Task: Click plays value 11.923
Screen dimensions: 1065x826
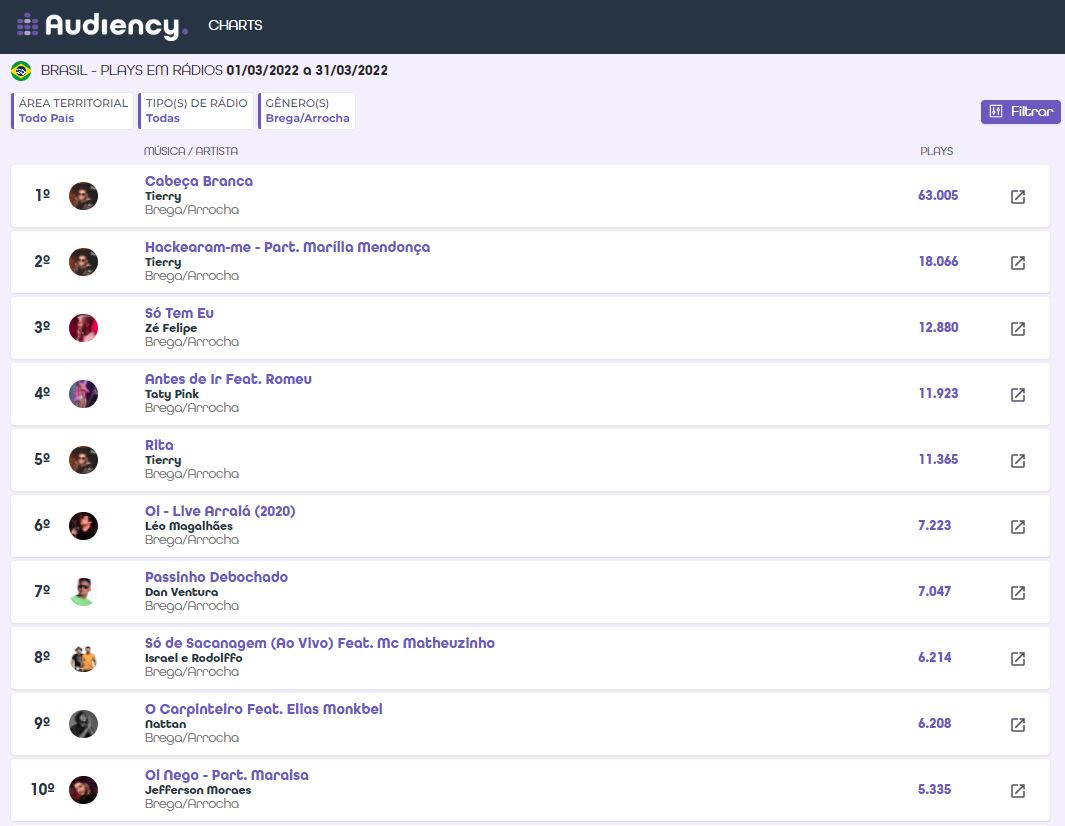Action: tap(939, 393)
